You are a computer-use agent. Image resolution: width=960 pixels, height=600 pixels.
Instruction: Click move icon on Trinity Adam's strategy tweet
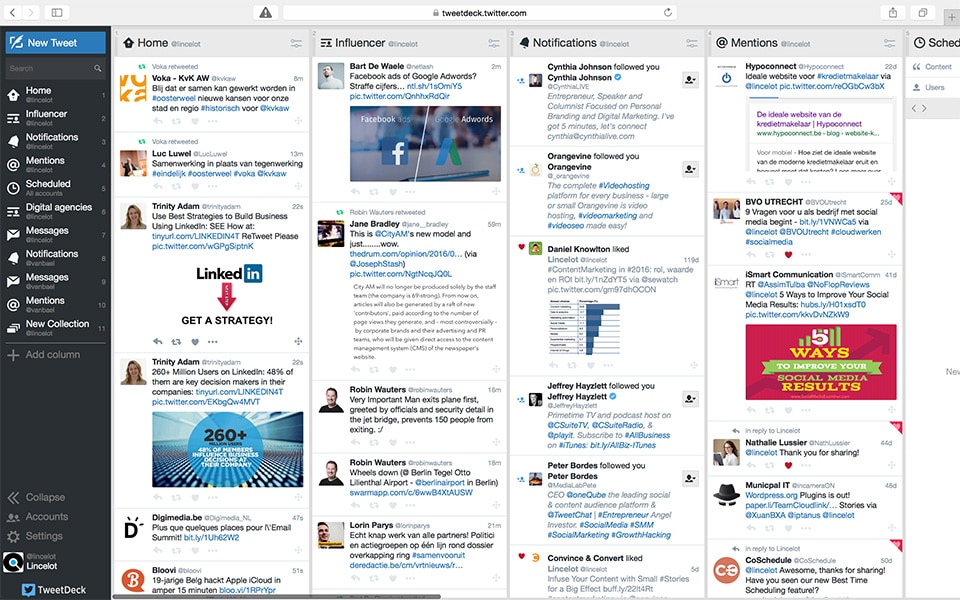(x=298, y=342)
